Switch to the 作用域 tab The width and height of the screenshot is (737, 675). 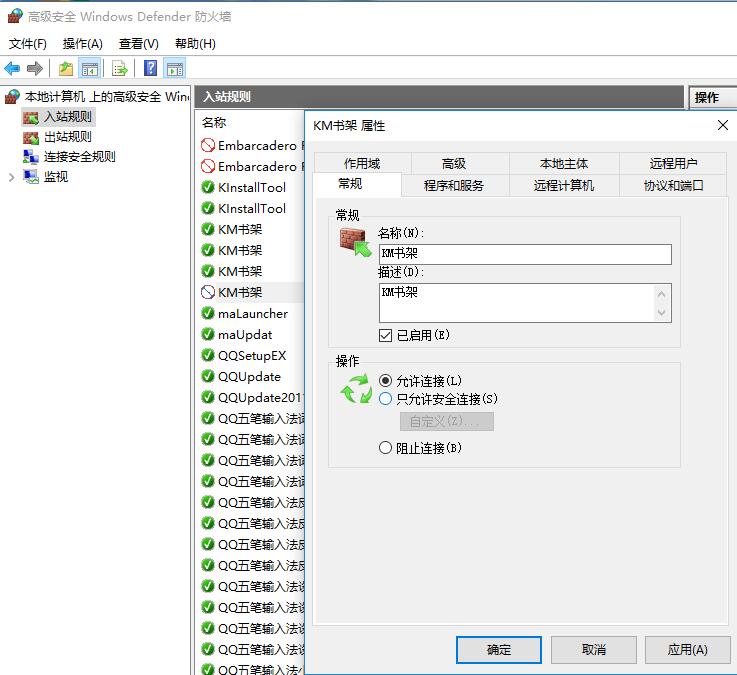[x=362, y=163]
